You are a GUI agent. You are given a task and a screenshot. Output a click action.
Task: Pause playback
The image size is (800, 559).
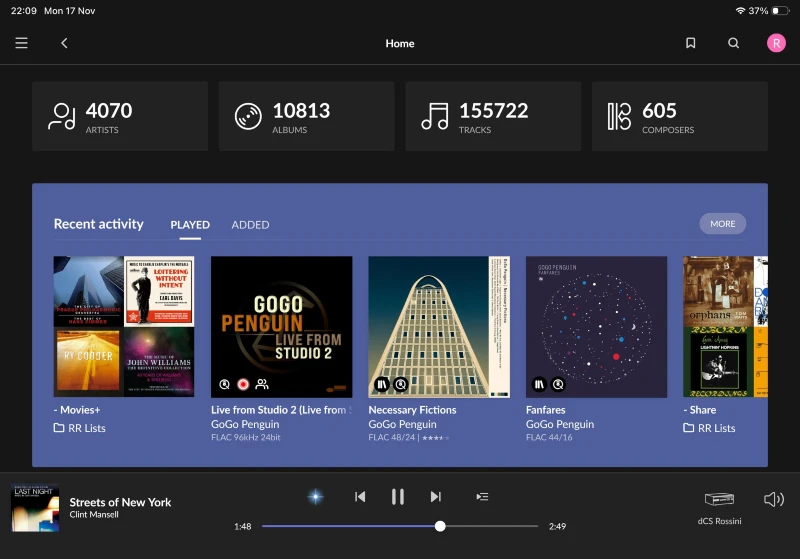398,497
